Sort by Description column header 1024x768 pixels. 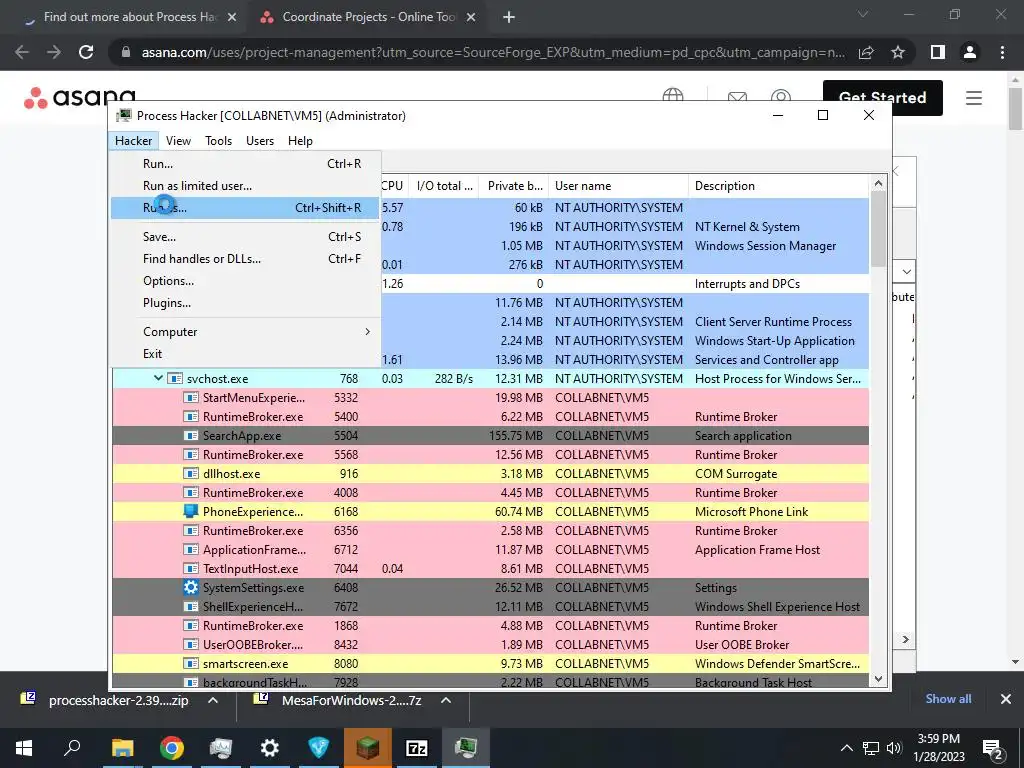tap(779, 185)
